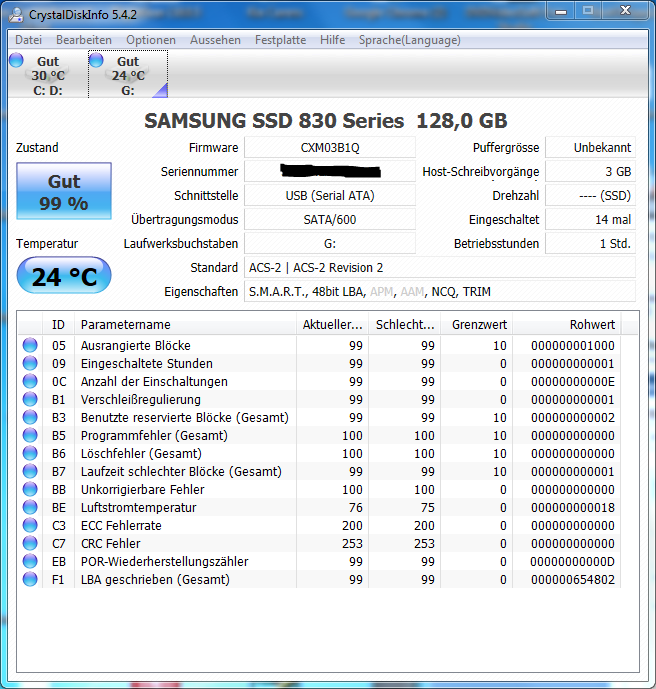The height and width of the screenshot is (689, 656).
Task: Click status icon for Löschfehler (Gesamt)
Action: point(30,453)
